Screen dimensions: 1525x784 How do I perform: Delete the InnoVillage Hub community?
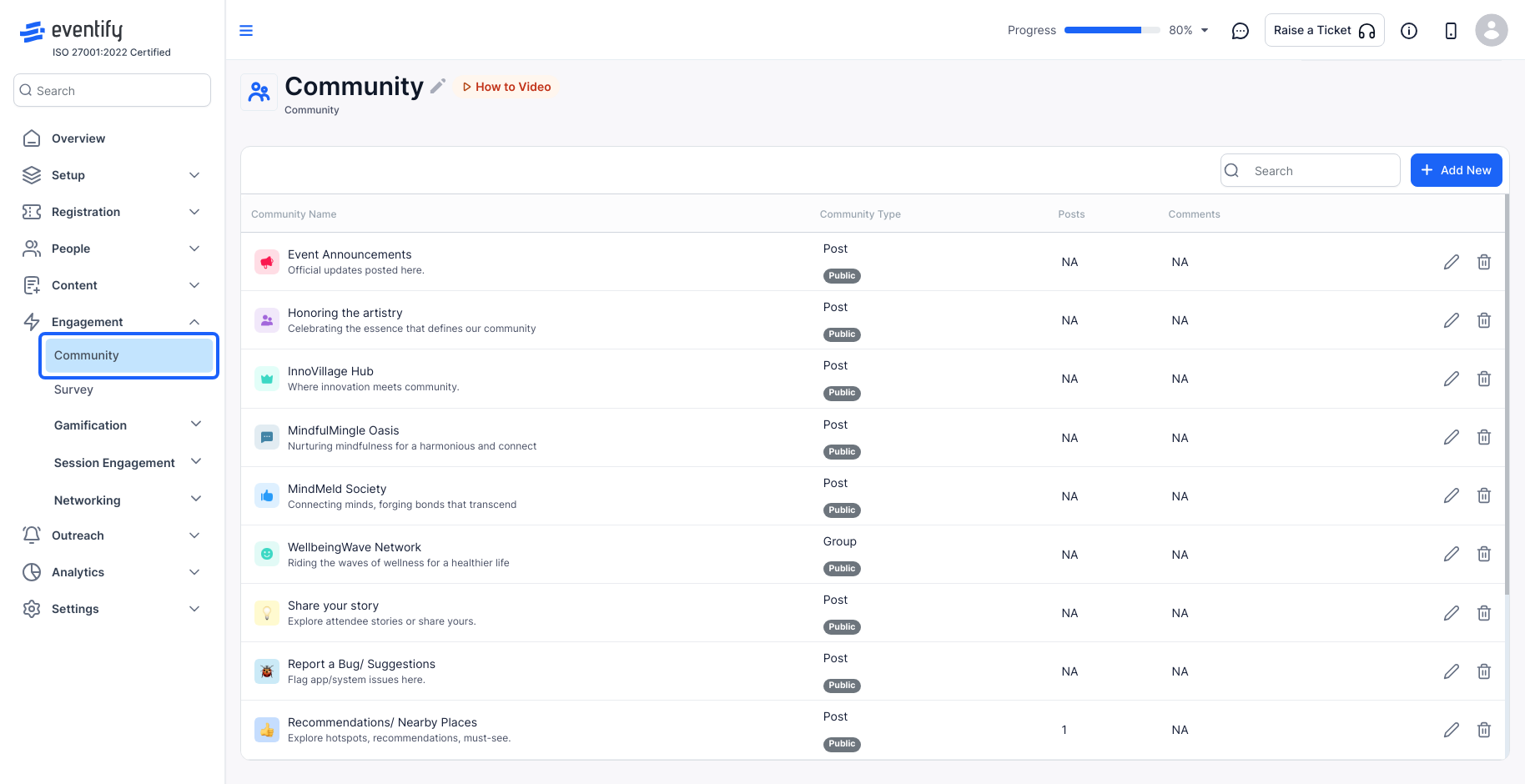(1484, 379)
